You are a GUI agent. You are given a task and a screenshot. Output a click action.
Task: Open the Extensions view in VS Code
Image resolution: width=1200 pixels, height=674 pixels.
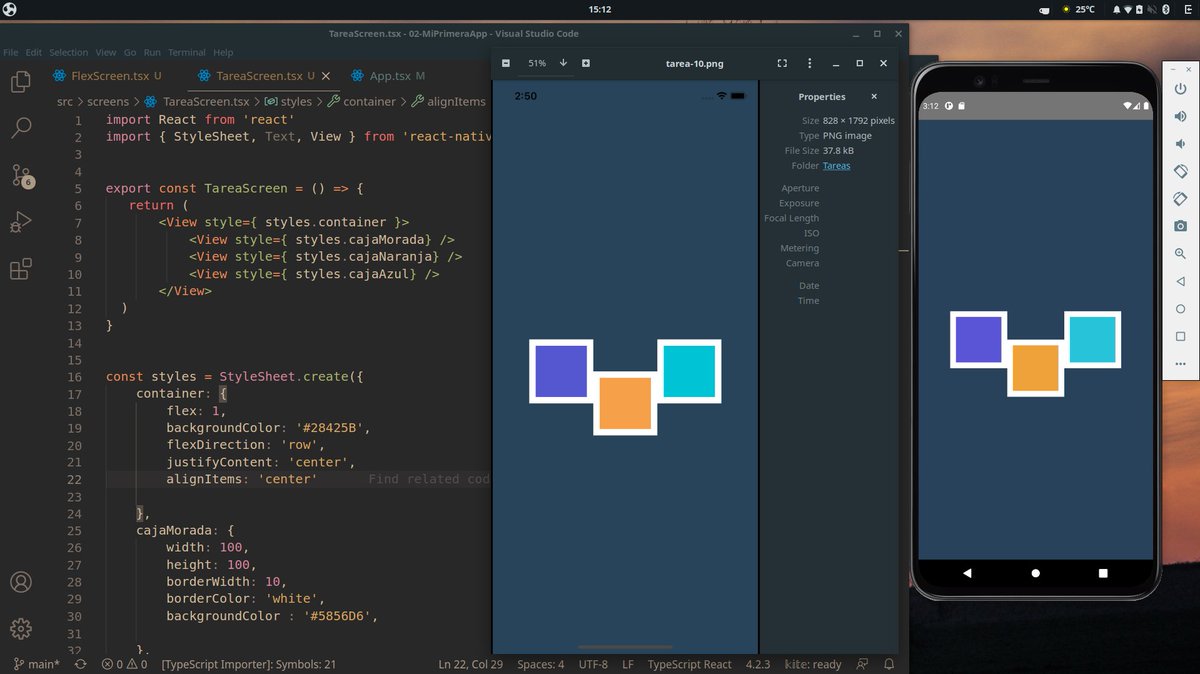tap(20, 269)
